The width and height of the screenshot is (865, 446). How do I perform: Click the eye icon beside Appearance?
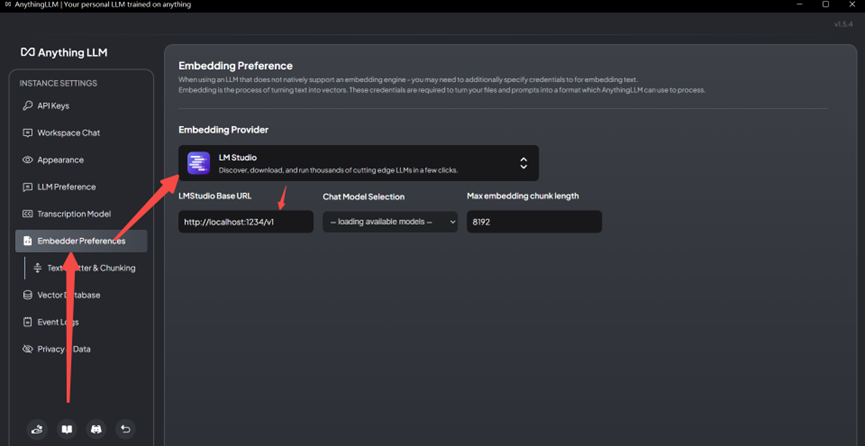(x=28, y=160)
